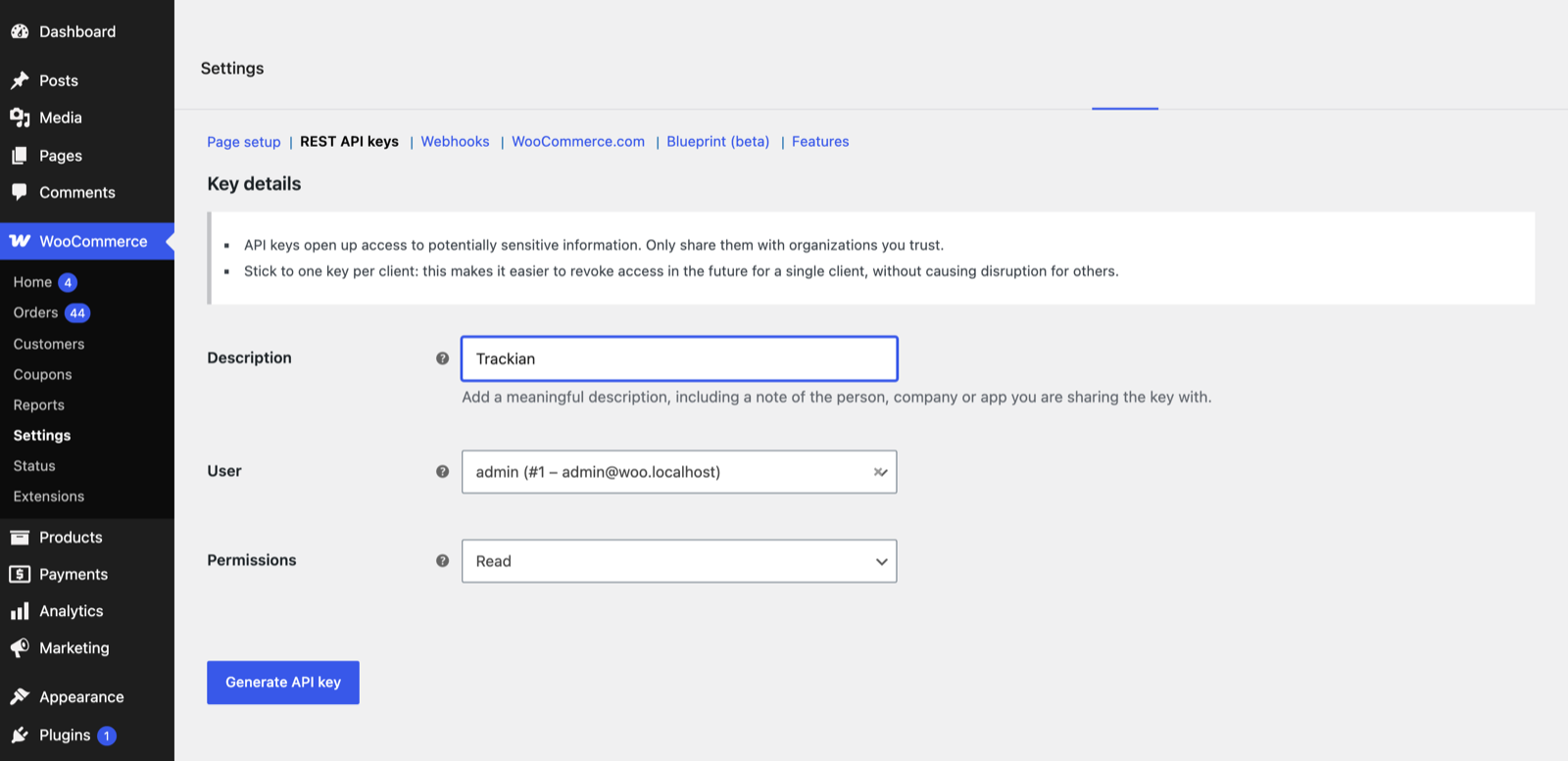Click the Marketing megaphone icon

[20, 647]
